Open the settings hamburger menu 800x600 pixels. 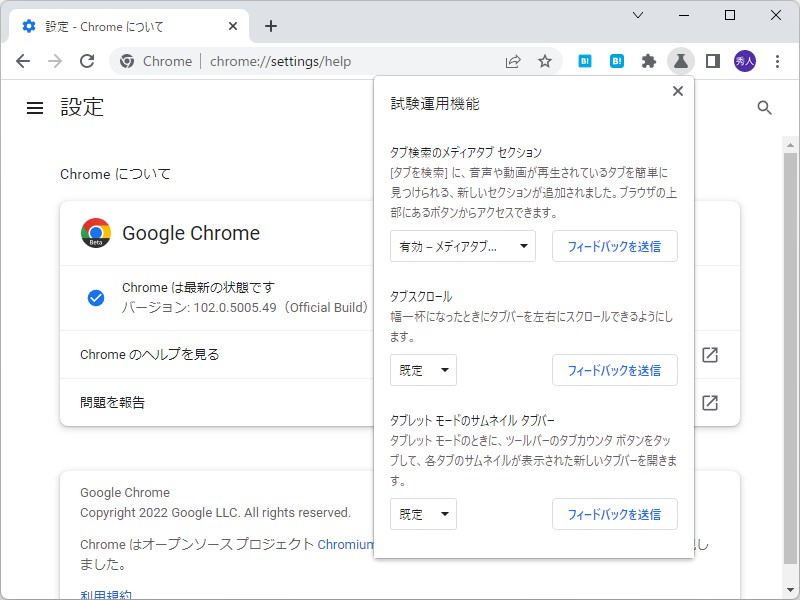pyautogui.click(x=35, y=108)
